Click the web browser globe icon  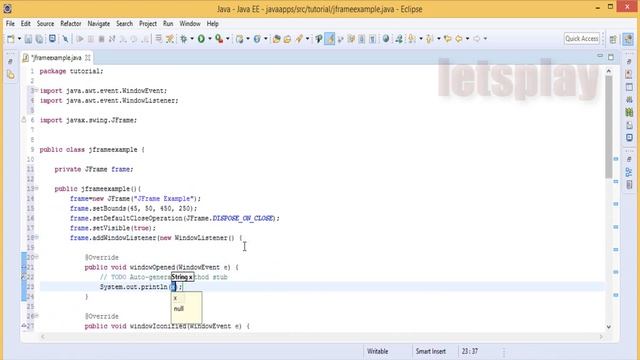[x=386, y=39]
